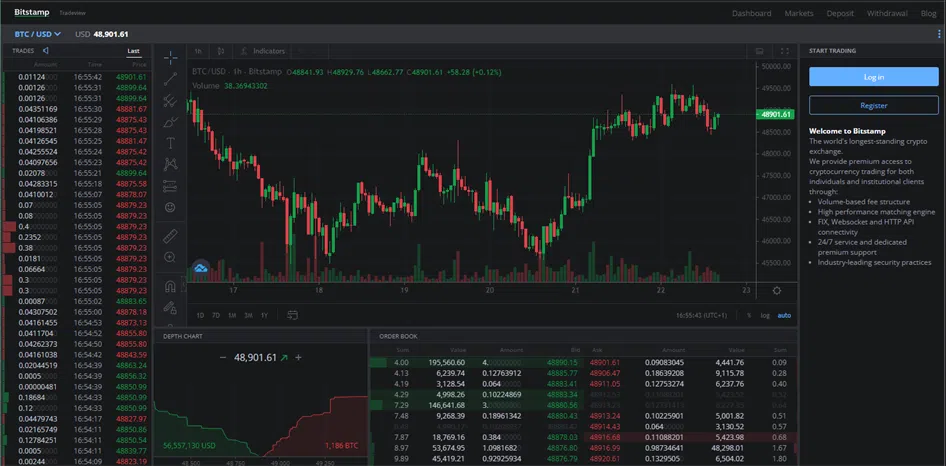Select the brush drawing tool
The image size is (946, 466).
[x=171, y=122]
